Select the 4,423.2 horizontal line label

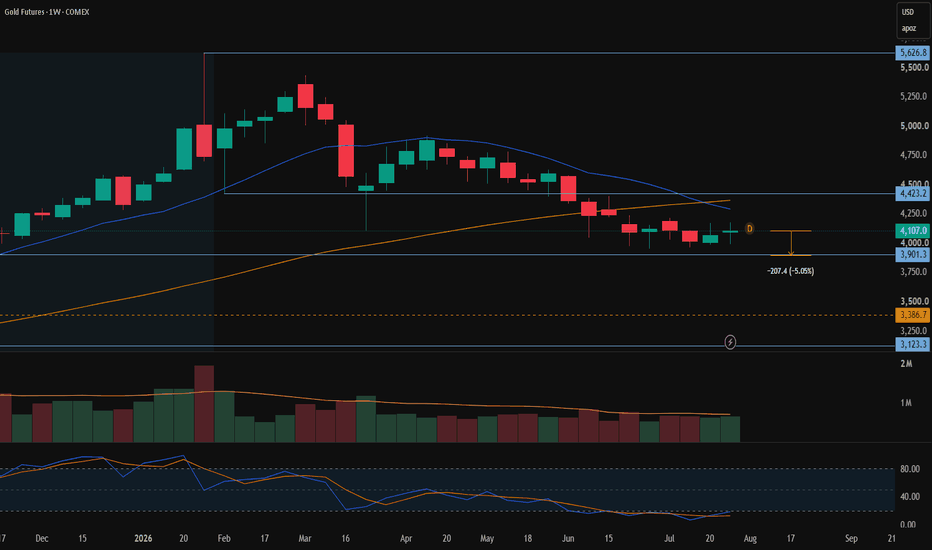912,194
